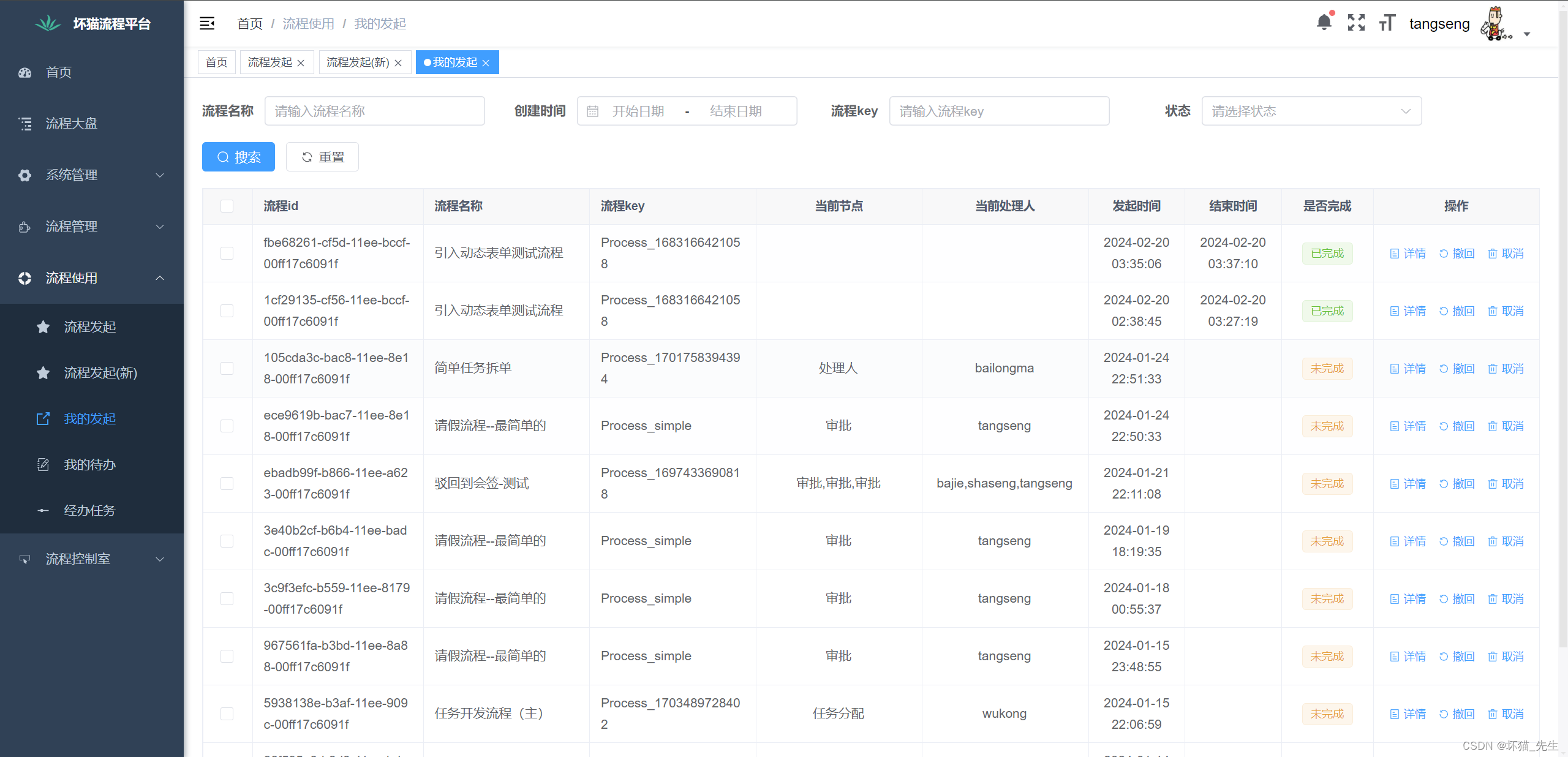Open 流程大盘 from sidebar menu

click(x=72, y=124)
